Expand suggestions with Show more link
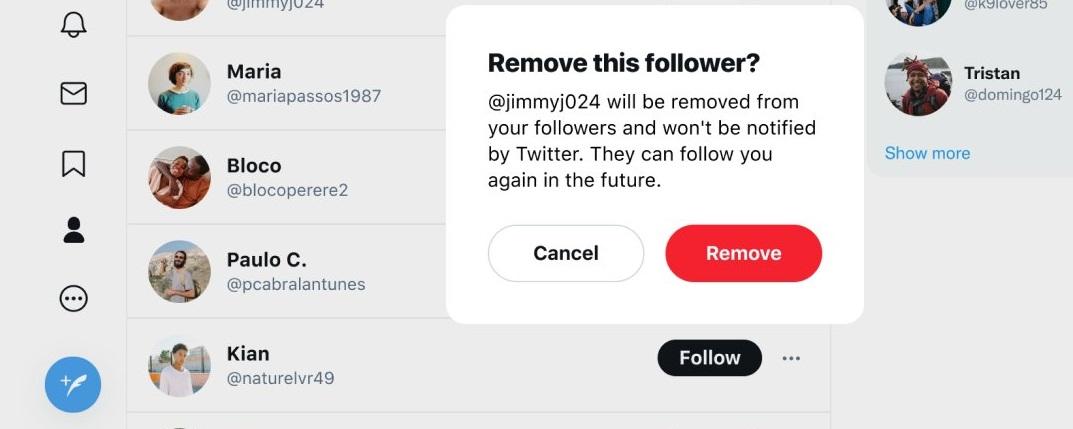 pyautogui.click(x=927, y=153)
